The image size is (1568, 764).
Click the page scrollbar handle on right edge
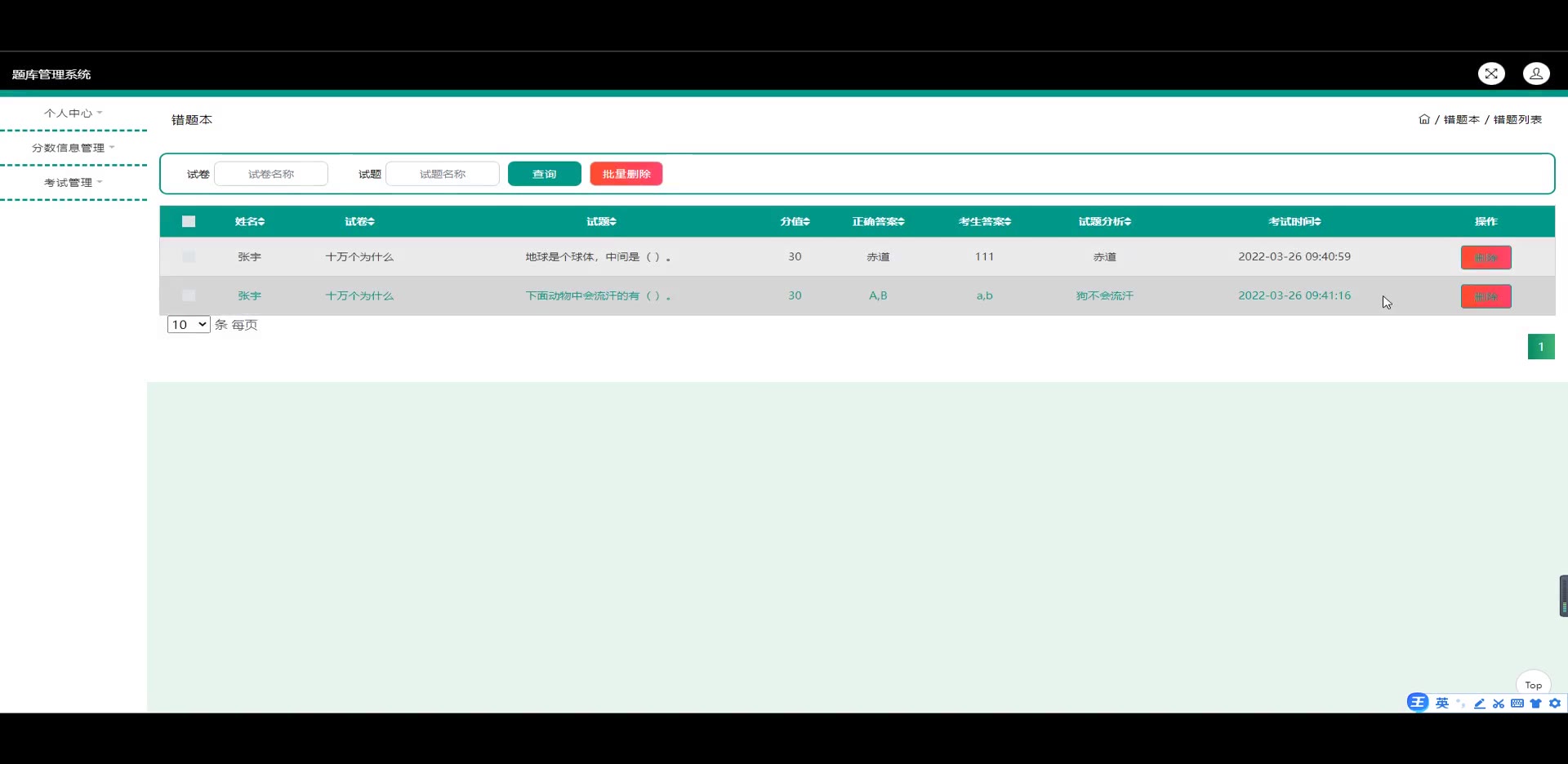(1563, 596)
